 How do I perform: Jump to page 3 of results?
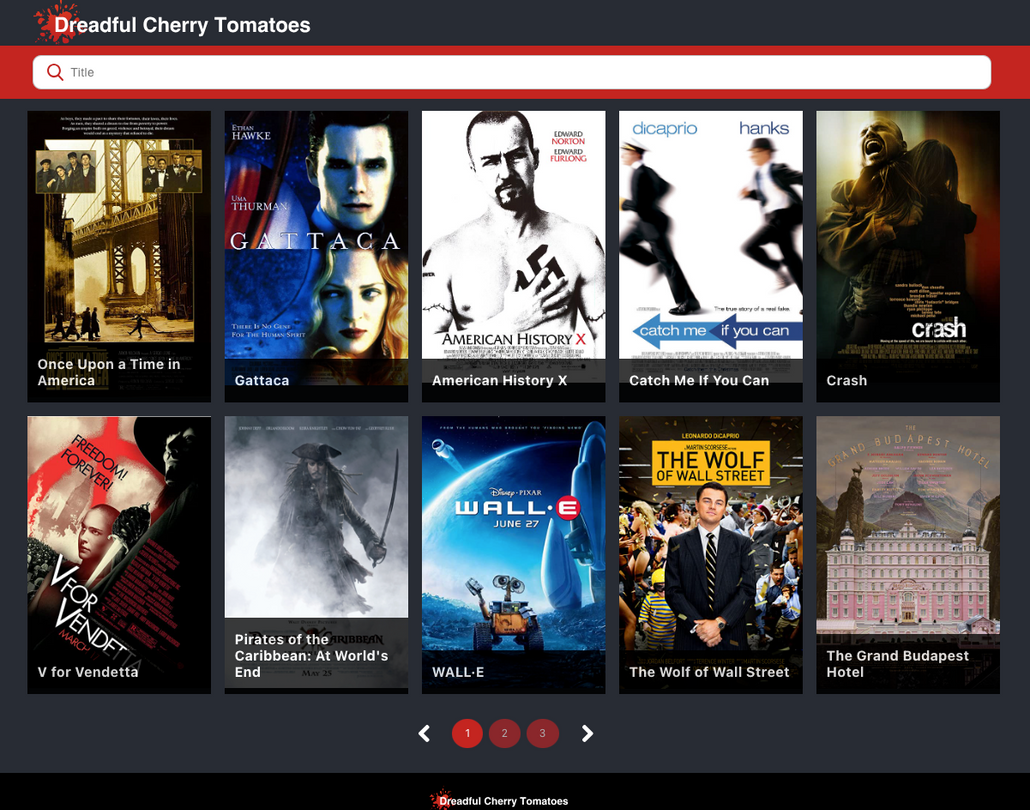coord(542,733)
